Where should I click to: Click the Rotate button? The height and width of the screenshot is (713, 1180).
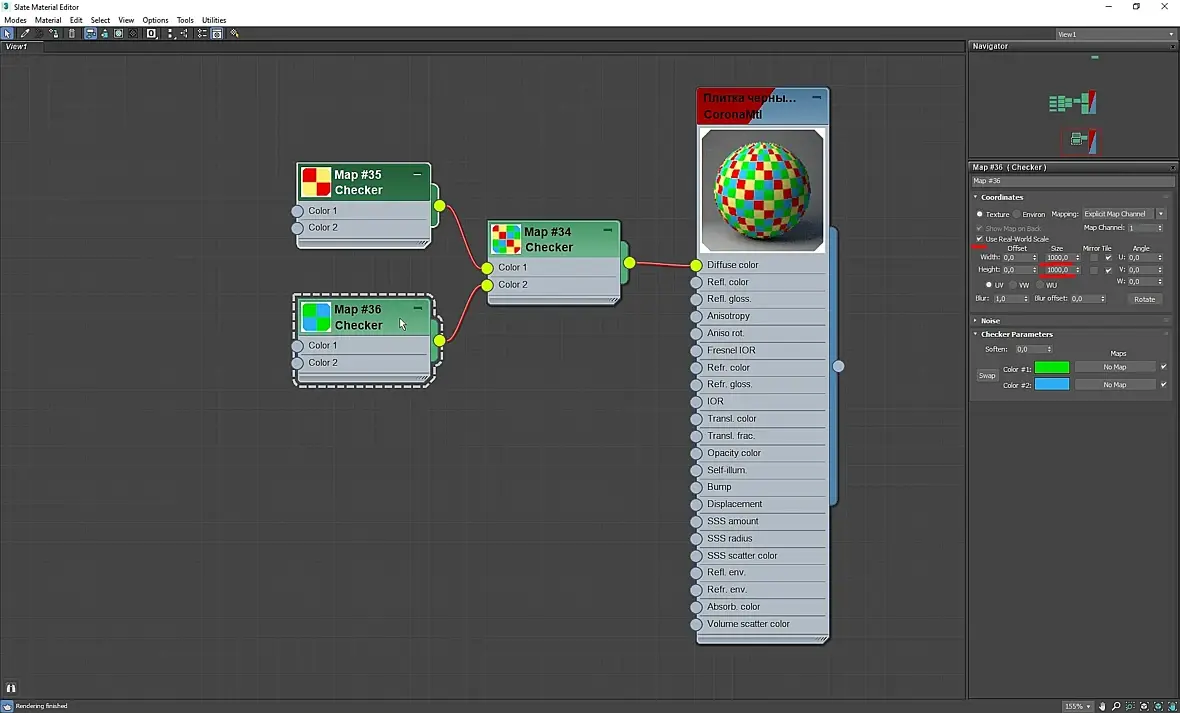click(x=1145, y=299)
